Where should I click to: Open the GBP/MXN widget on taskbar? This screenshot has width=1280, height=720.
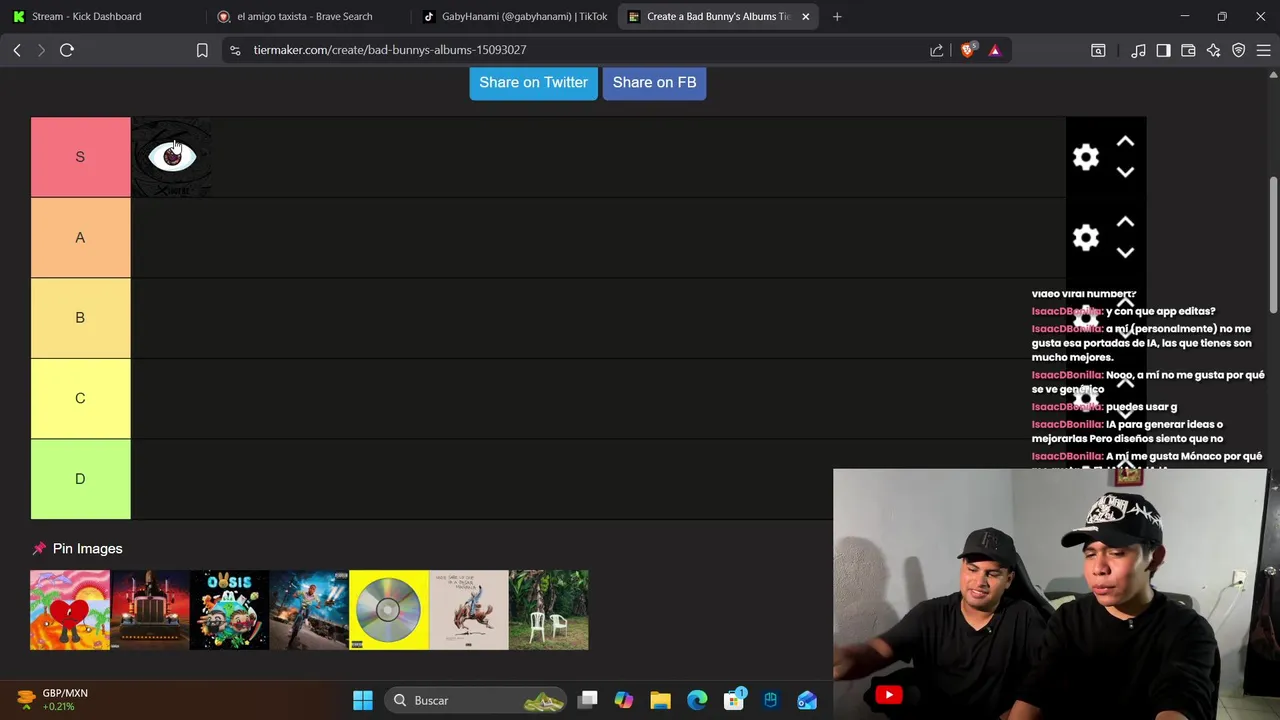(55, 700)
